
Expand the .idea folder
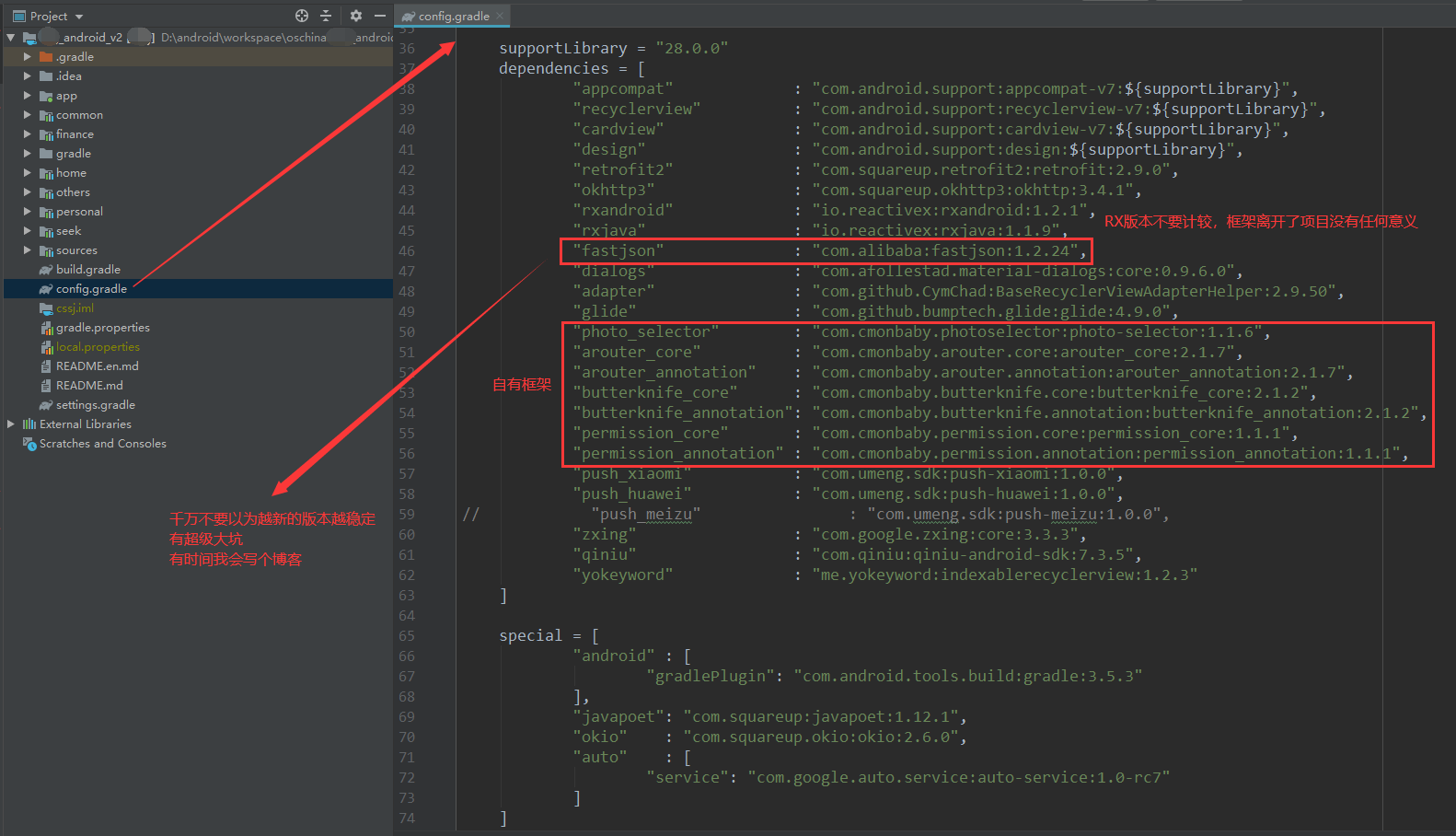(x=28, y=76)
